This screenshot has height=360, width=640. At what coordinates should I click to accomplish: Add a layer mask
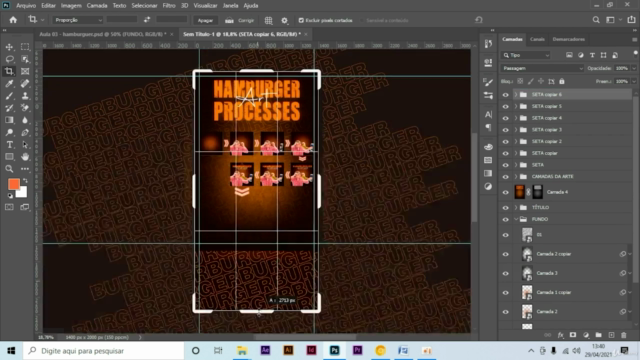click(573, 335)
